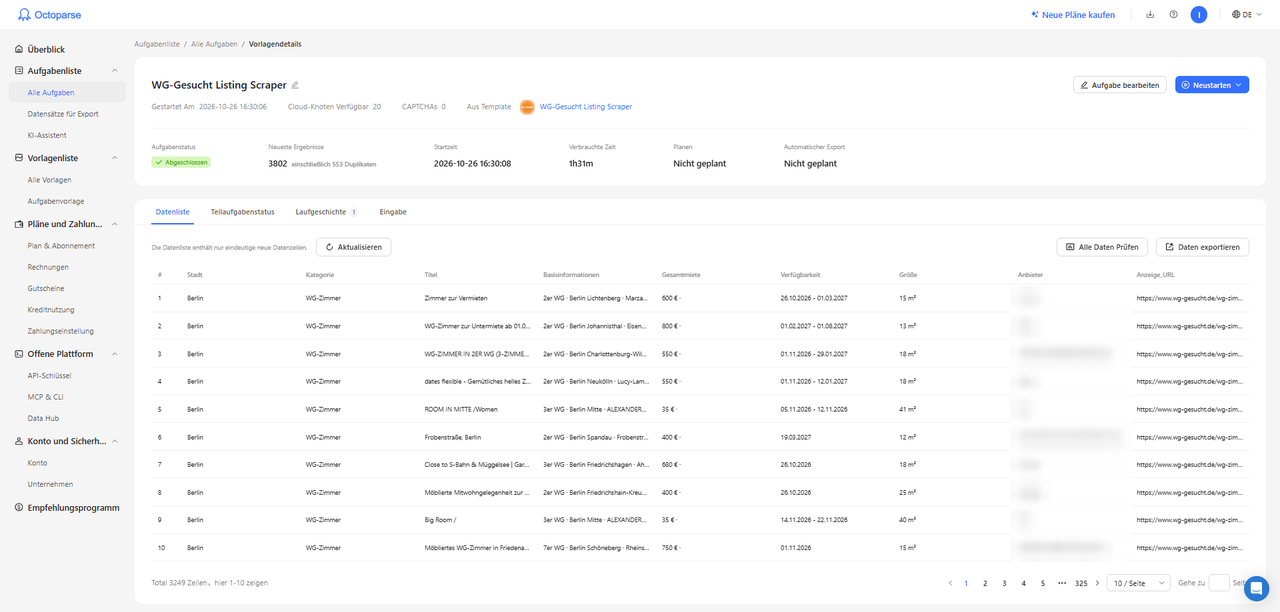Screen dimensions: 1280x612
Task: Open the Neustarten dropdown button
Action: tap(1212, 85)
